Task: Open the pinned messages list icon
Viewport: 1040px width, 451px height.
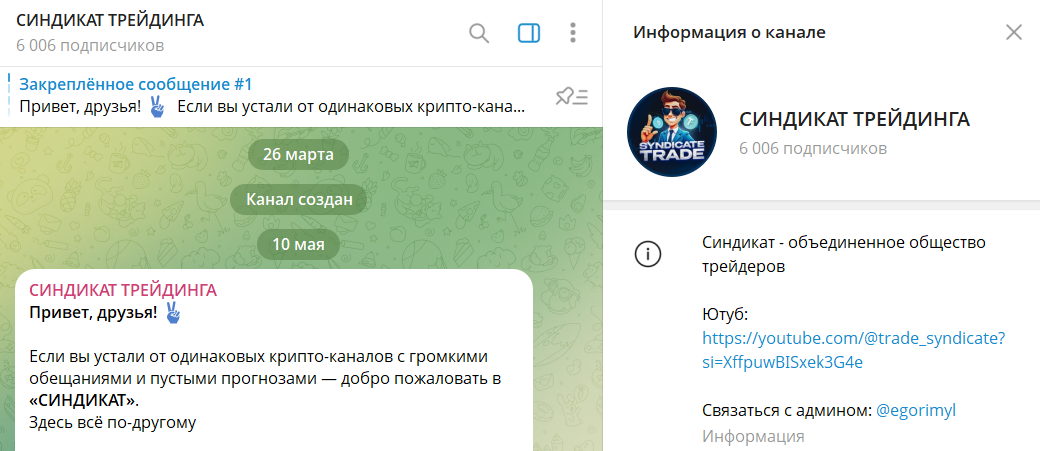Action: [x=572, y=97]
